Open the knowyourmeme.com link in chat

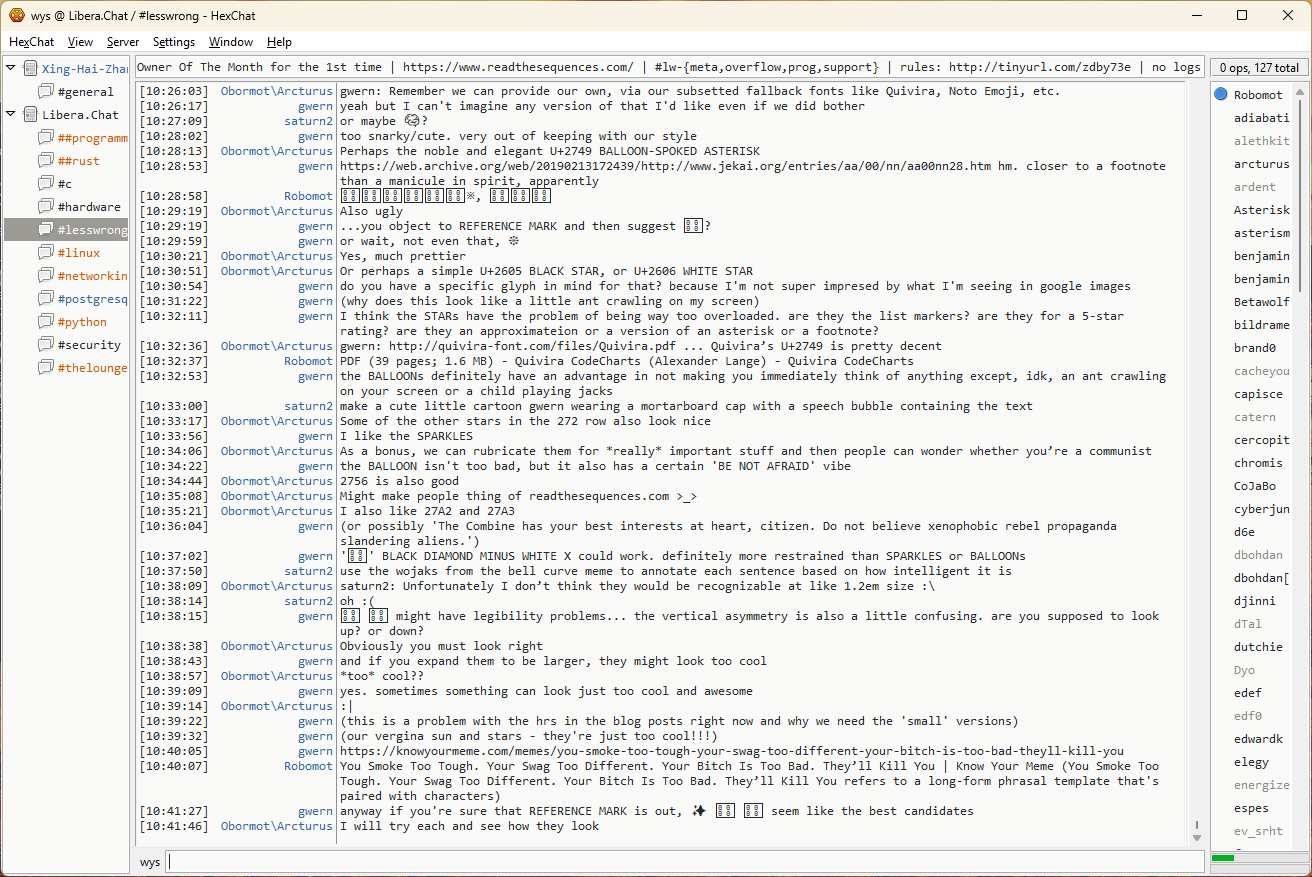click(x=731, y=751)
